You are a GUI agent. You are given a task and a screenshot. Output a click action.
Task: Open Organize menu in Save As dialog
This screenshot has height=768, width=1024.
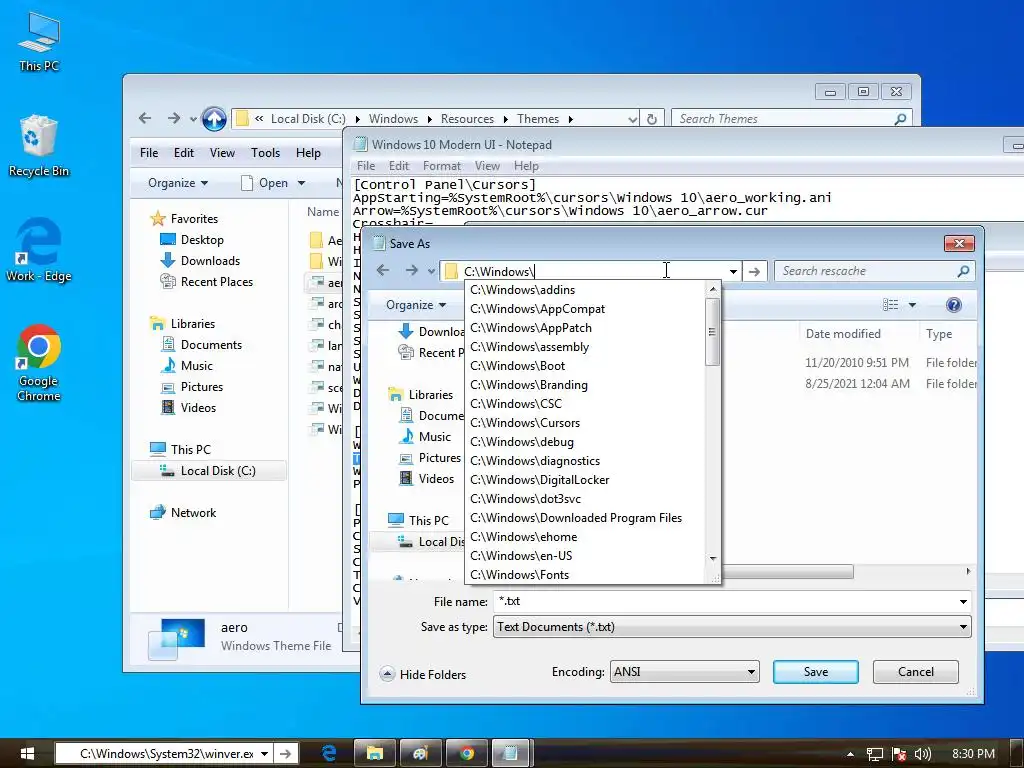pyautogui.click(x=415, y=305)
